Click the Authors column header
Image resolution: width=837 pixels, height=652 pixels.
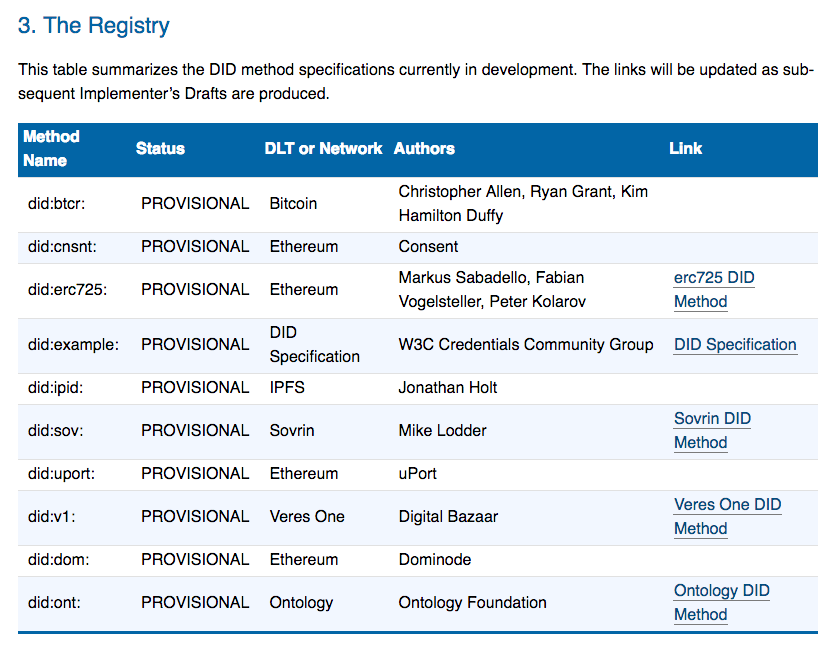coord(424,148)
